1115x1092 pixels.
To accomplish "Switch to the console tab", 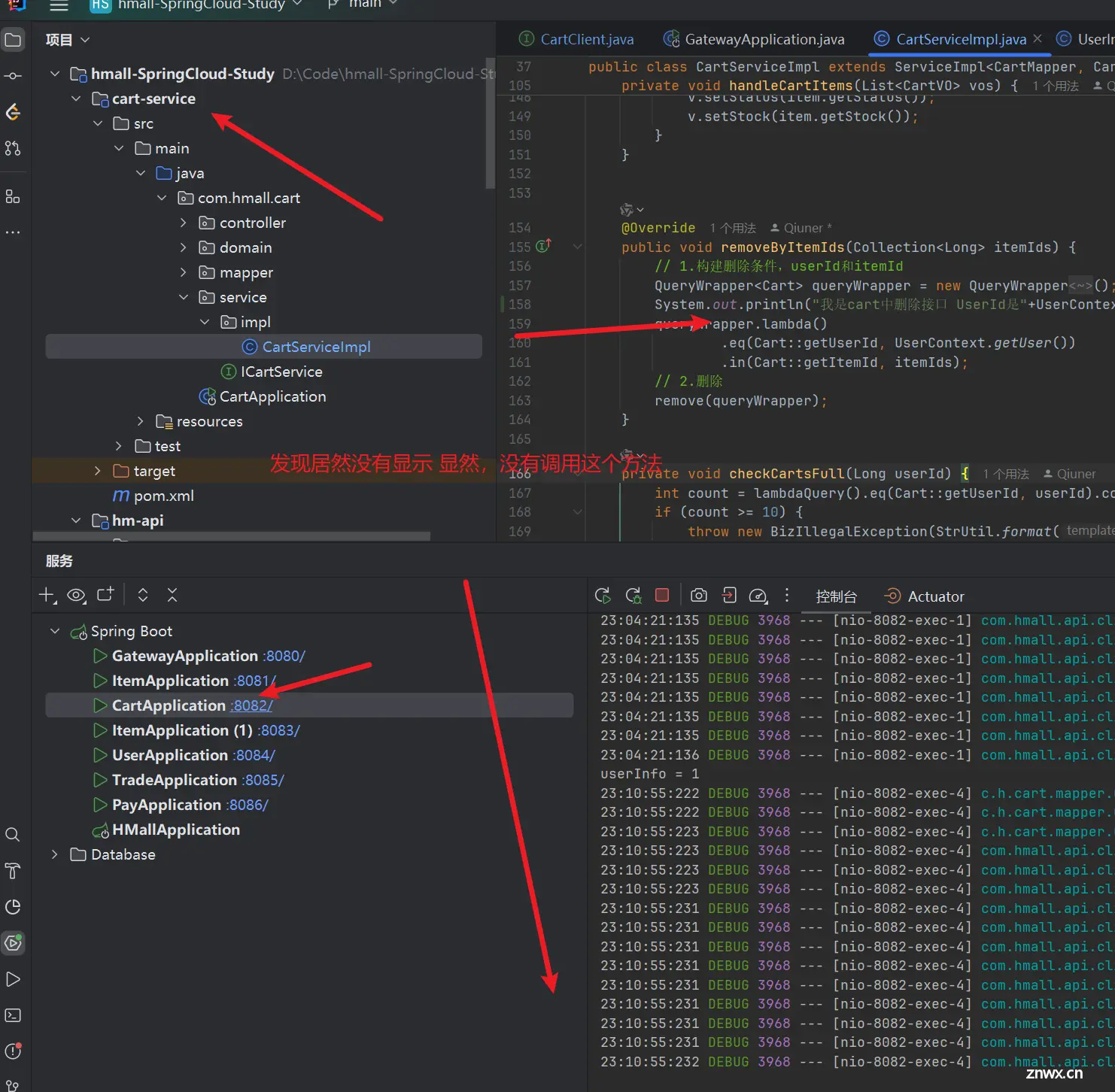I will [837, 596].
